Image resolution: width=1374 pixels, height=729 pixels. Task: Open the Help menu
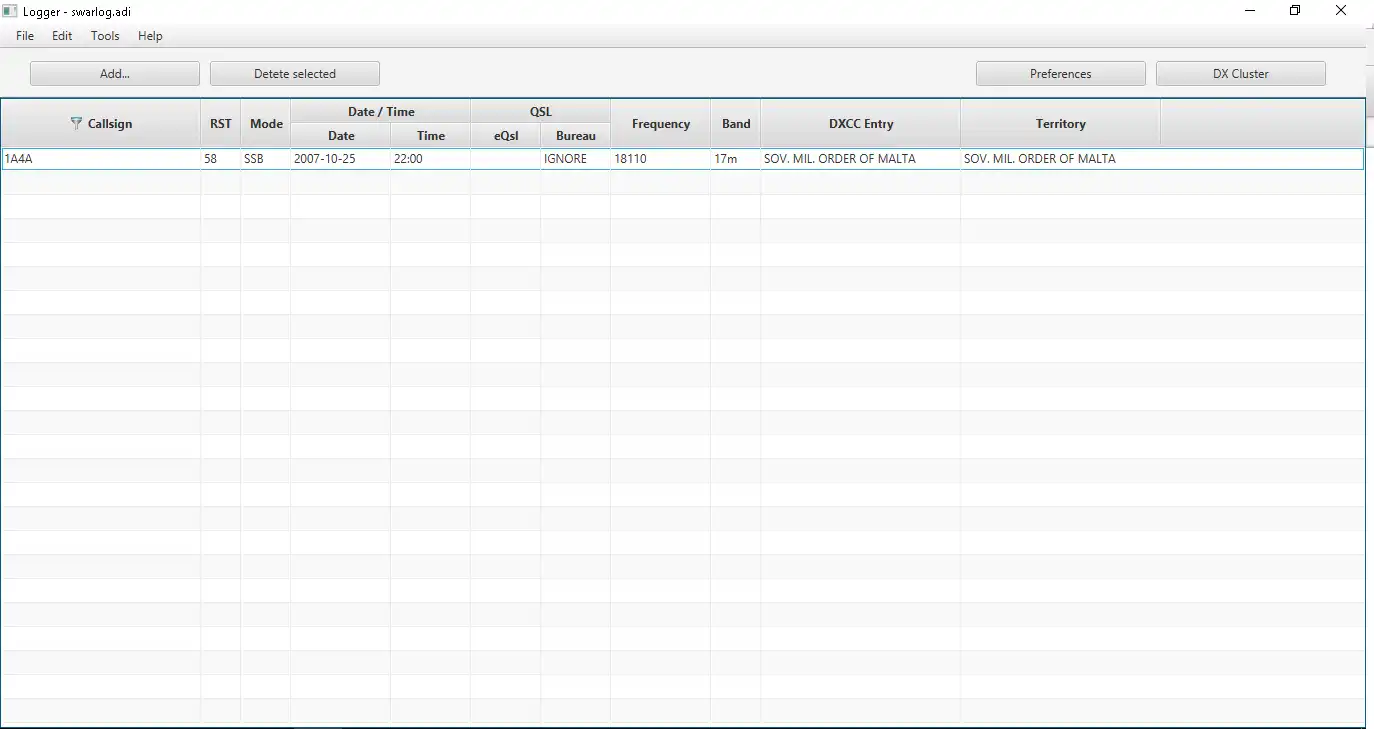(x=150, y=36)
